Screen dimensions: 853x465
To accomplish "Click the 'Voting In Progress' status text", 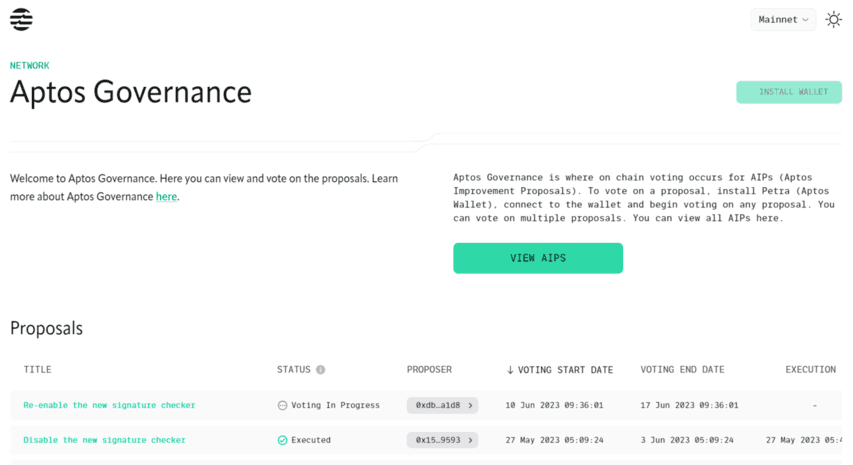I will (335, 405).
